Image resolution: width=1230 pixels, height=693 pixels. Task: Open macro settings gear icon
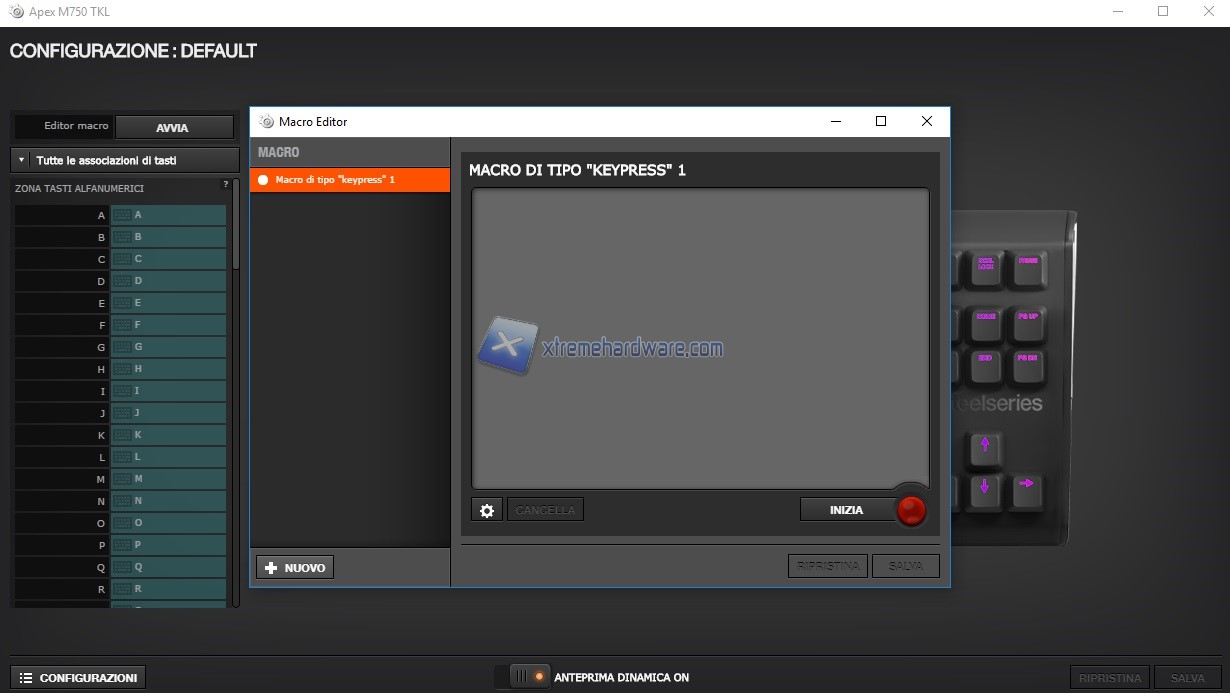coord(487,510)
